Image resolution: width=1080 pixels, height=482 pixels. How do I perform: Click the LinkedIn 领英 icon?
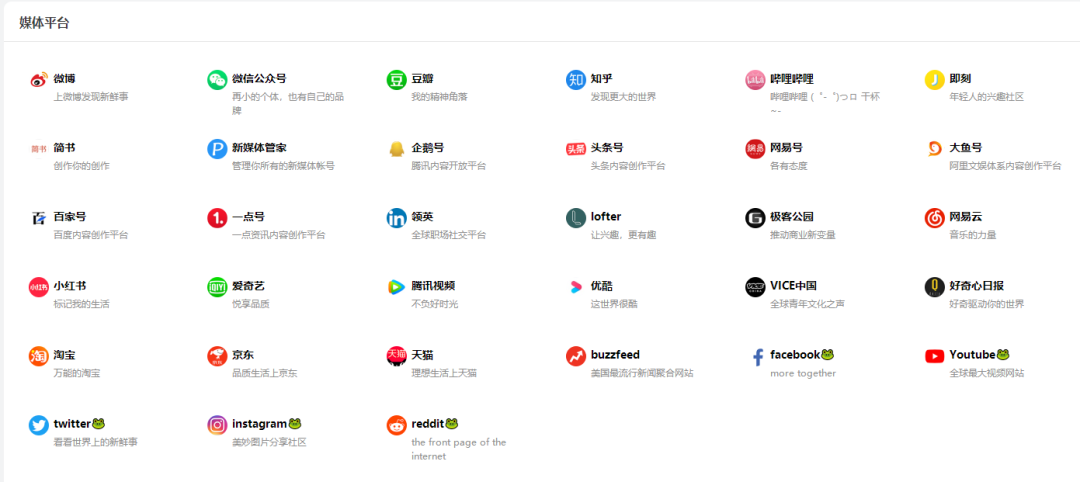click(x=397, y=218)
